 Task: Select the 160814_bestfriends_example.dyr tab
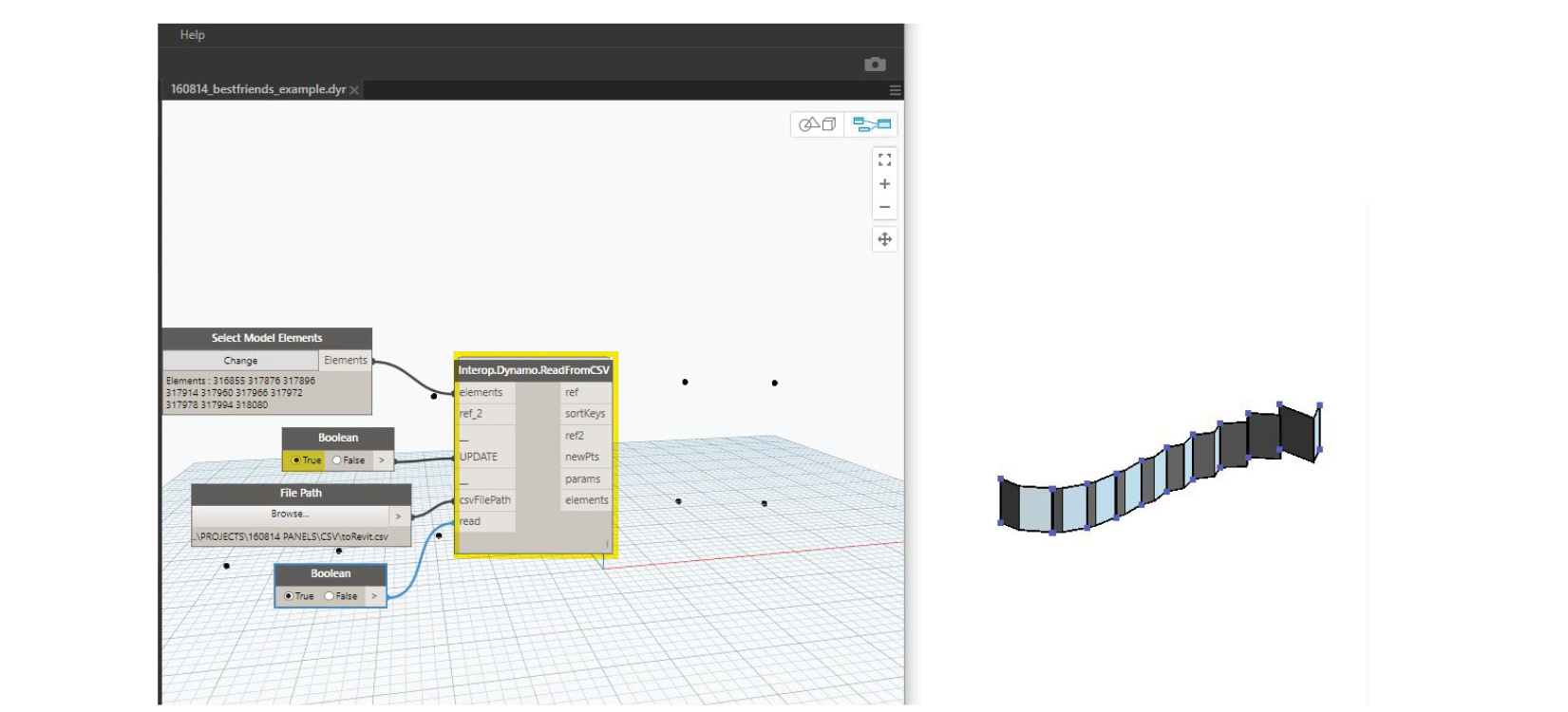[x=257, y=89]
